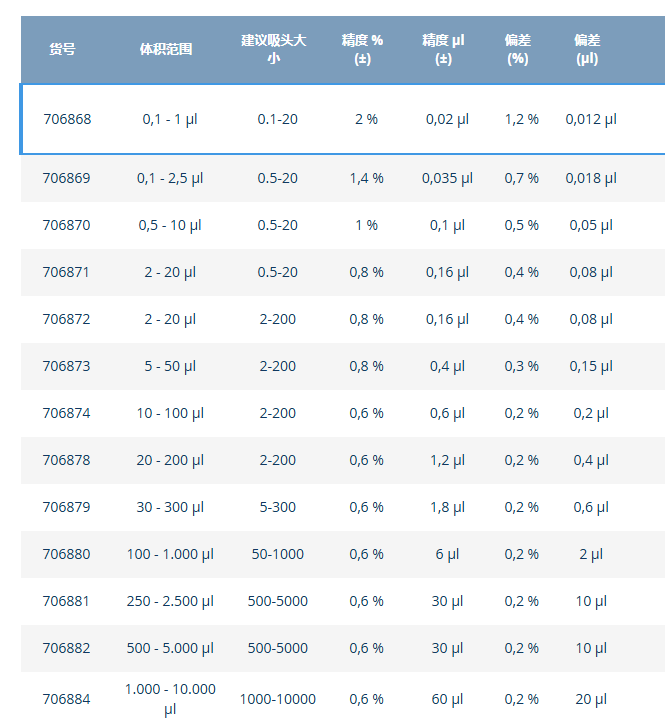Image resolution: width=665 pixels, height=727 pixels.
Task: Click the 1000-10000 tip size cell
Action: pos(277,699)
